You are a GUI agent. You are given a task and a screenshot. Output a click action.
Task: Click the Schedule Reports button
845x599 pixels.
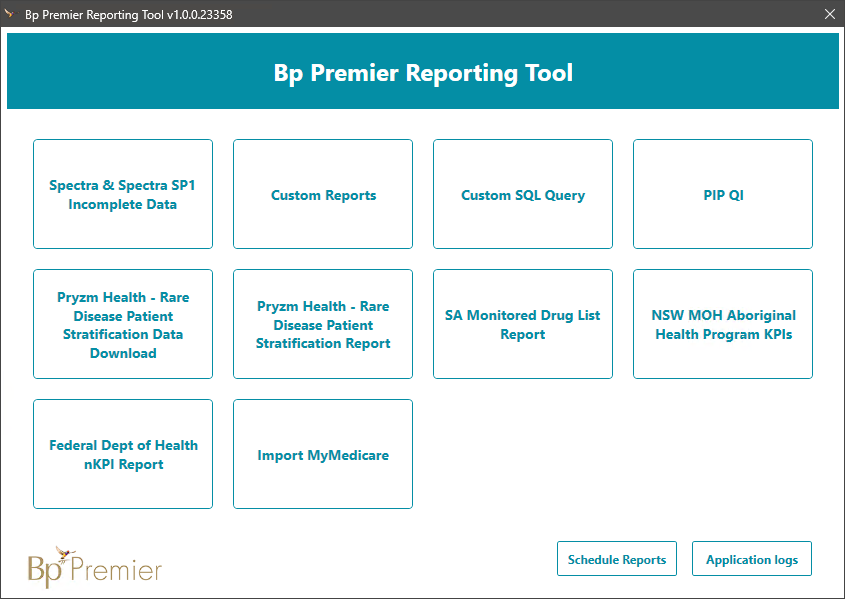tap(617, 559)
